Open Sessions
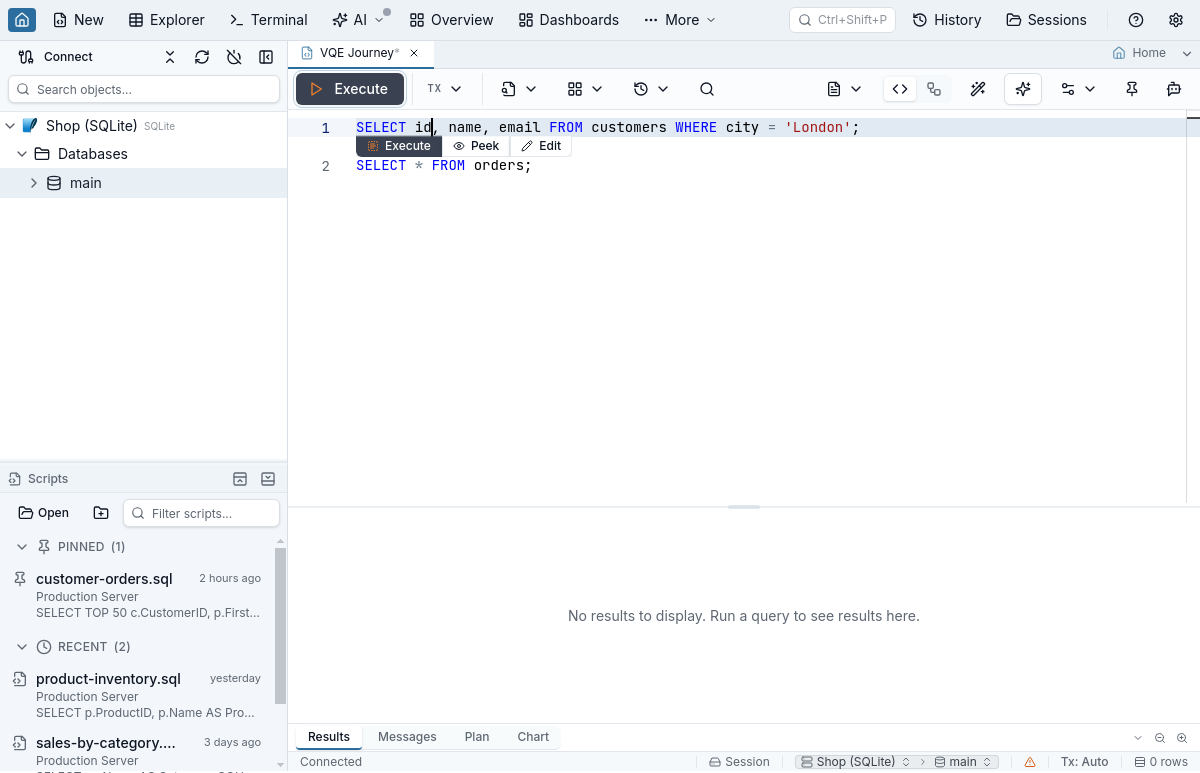 [x=1046, y=20]
